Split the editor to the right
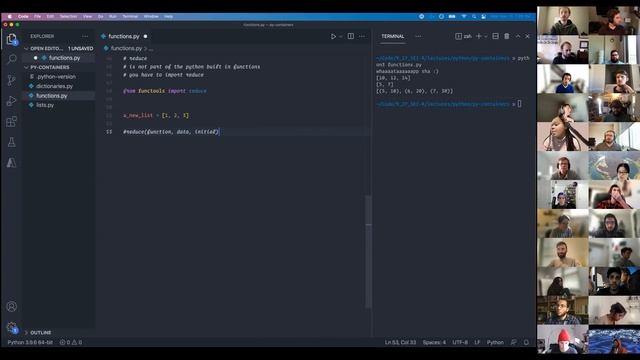 point(351,36)
